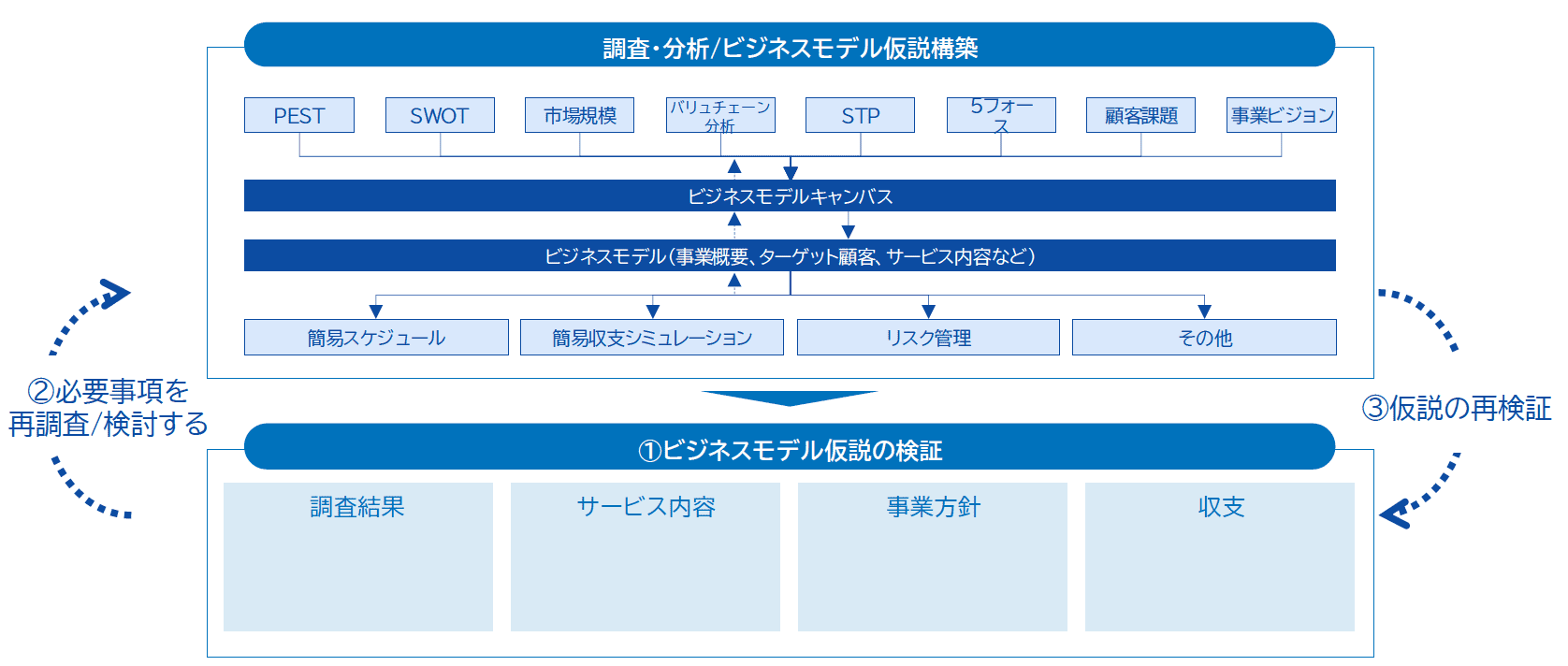Viewport: 1568px width, 666px height.
Task: Select the 事業ビジョン box
Action: point(1282,115)
